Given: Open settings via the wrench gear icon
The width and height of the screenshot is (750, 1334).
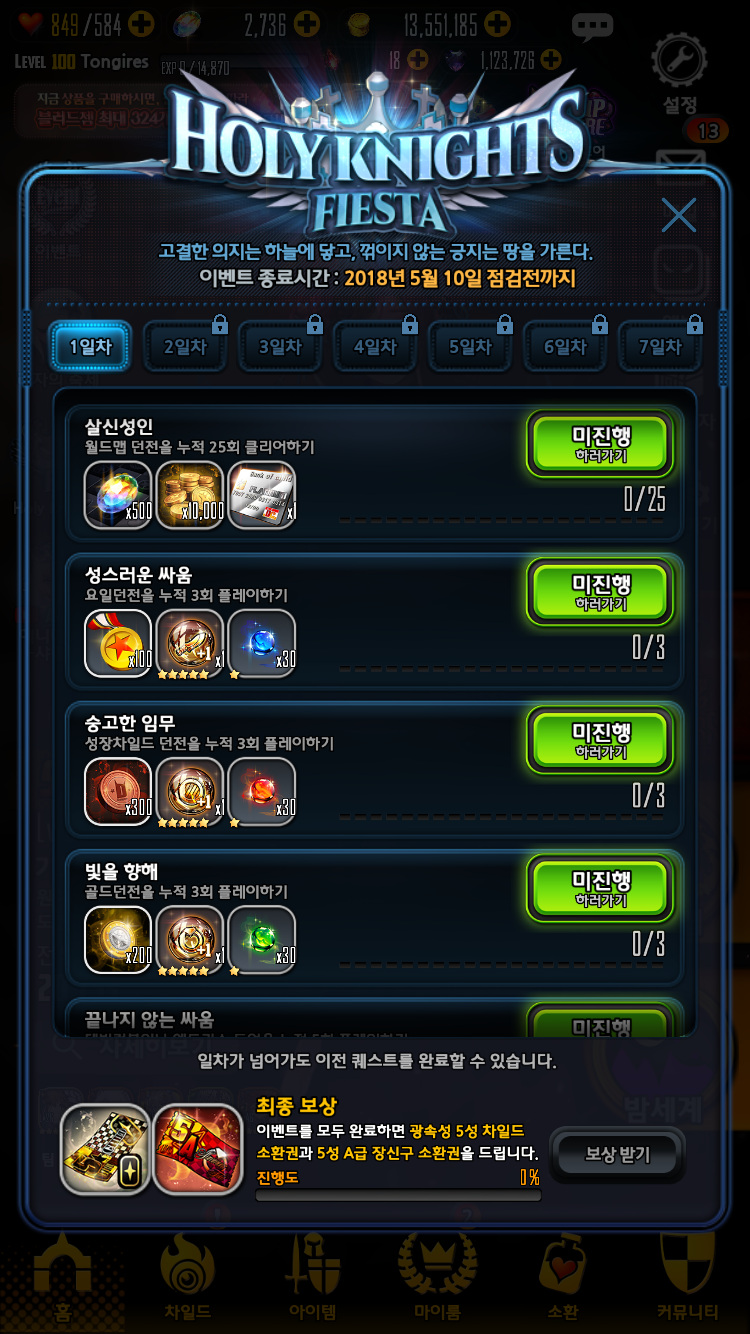Looking at the screenshot, I should [679, 62].
